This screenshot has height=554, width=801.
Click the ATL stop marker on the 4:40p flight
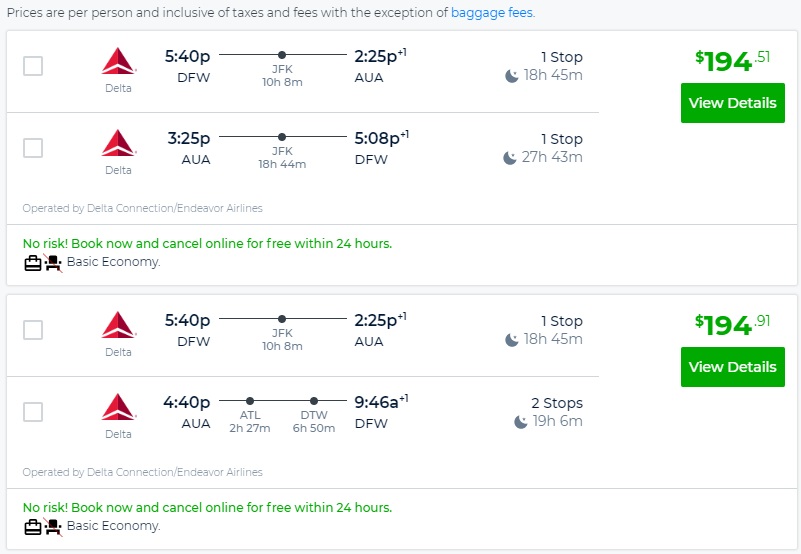(x=250, y=400)
